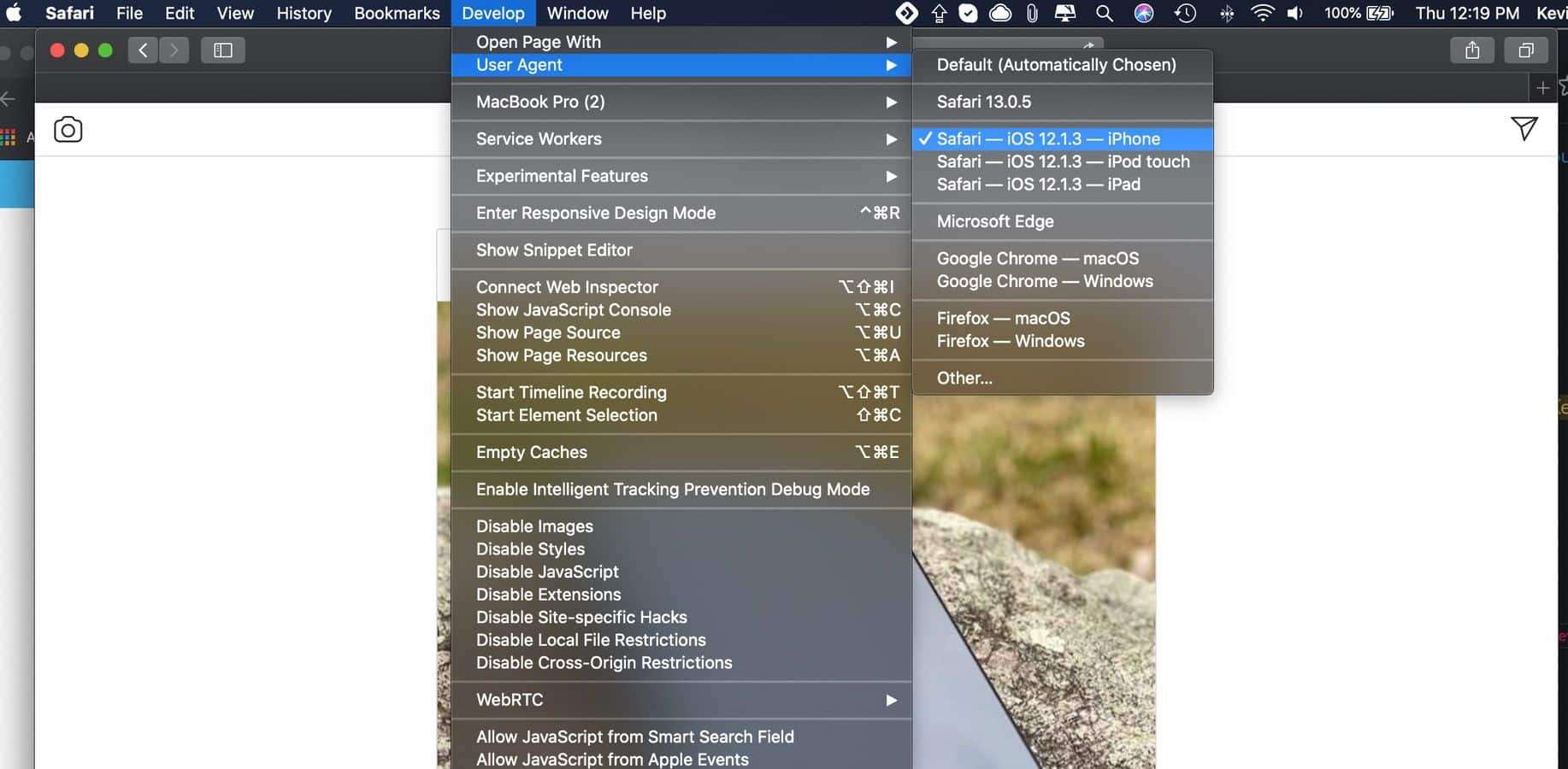Expand the Service Workers submenu
This screenshot has height=769, width=1568.
pos(681,138)
